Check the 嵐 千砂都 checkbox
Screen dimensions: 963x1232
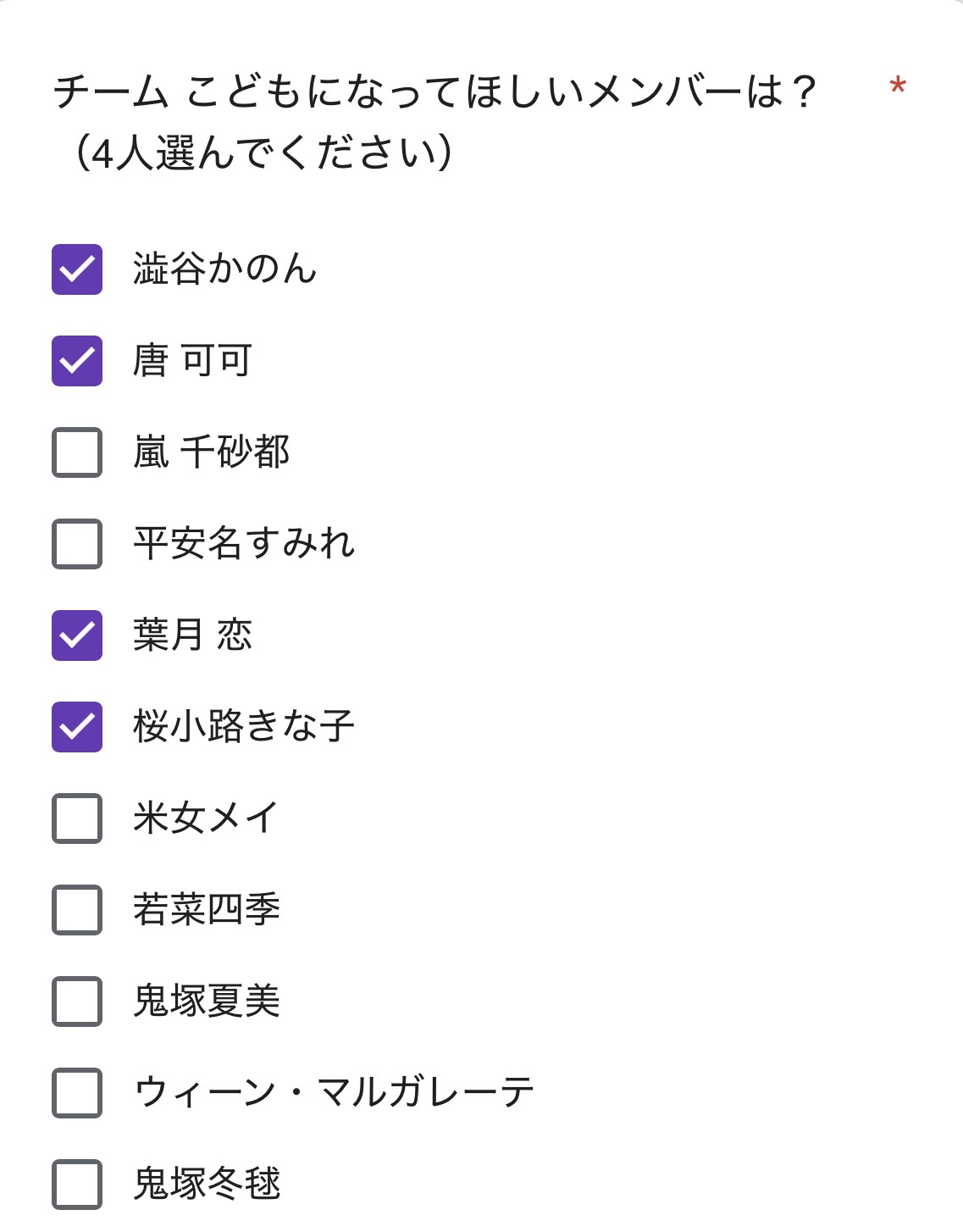[77, 452]
